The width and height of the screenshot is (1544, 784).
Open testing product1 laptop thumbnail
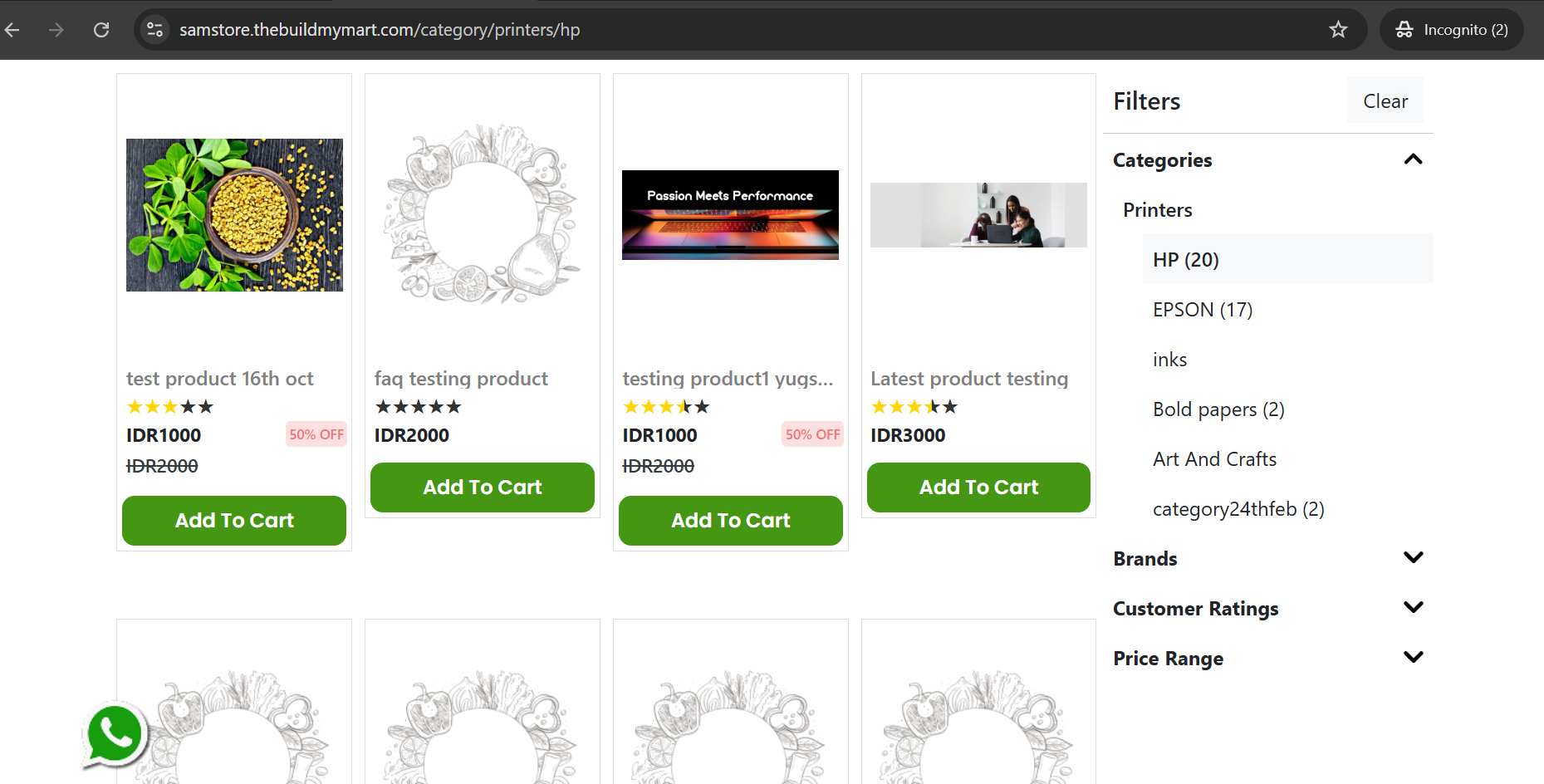[x=730, y=215]
